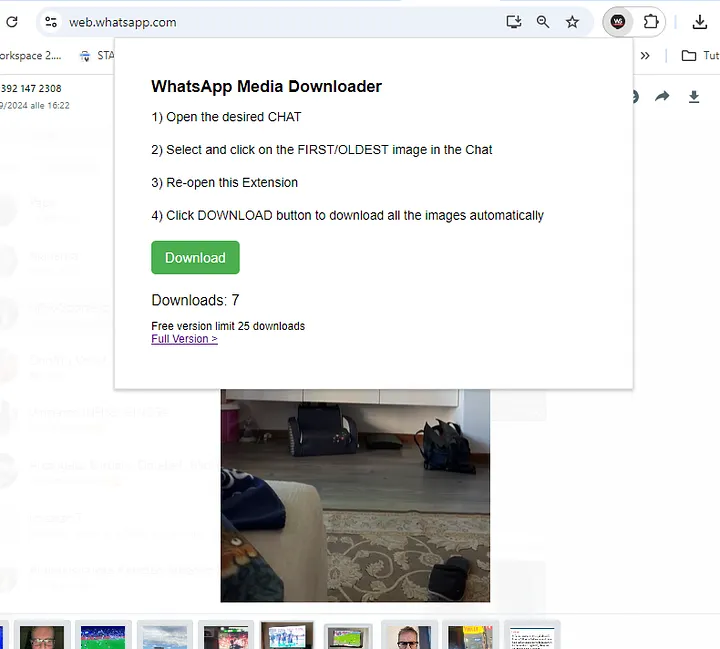Select the sky landscape thumbnail
The width and height of the screenshot is (720, 649).
coord(164,636)
